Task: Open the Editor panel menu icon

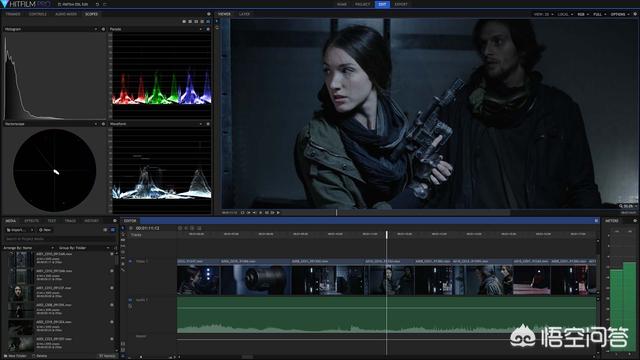Action: click(x=596, y=221)
